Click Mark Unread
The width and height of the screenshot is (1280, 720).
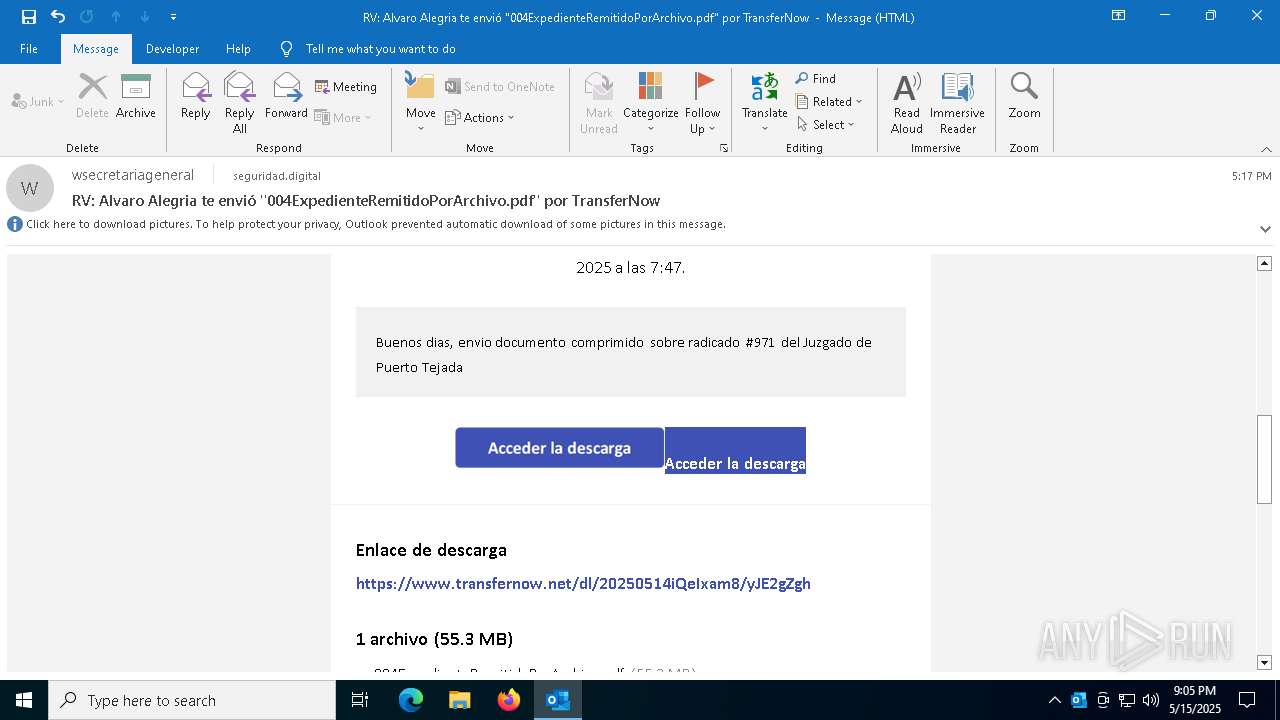coord(599,103)
